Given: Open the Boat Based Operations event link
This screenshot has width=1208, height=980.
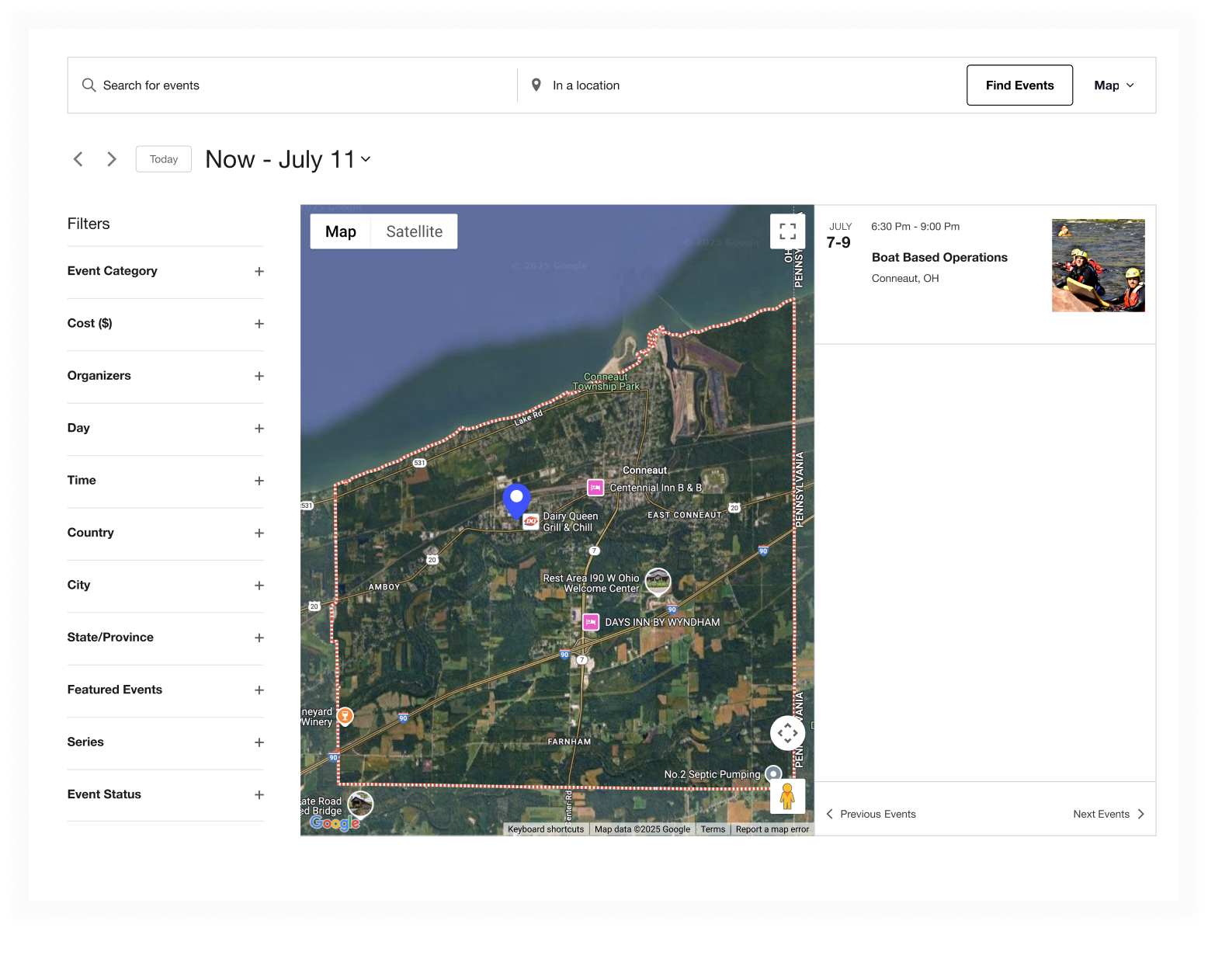Looking at the screenshot, I should pos(939,257).
